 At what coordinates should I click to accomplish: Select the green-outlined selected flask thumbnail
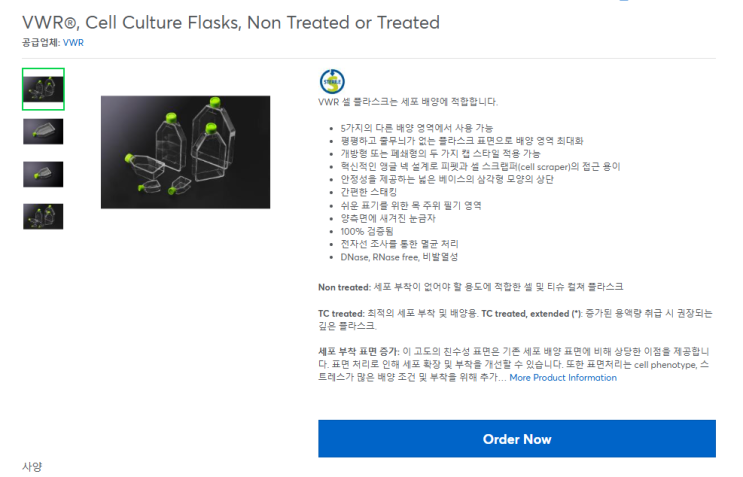click(43, 89)
